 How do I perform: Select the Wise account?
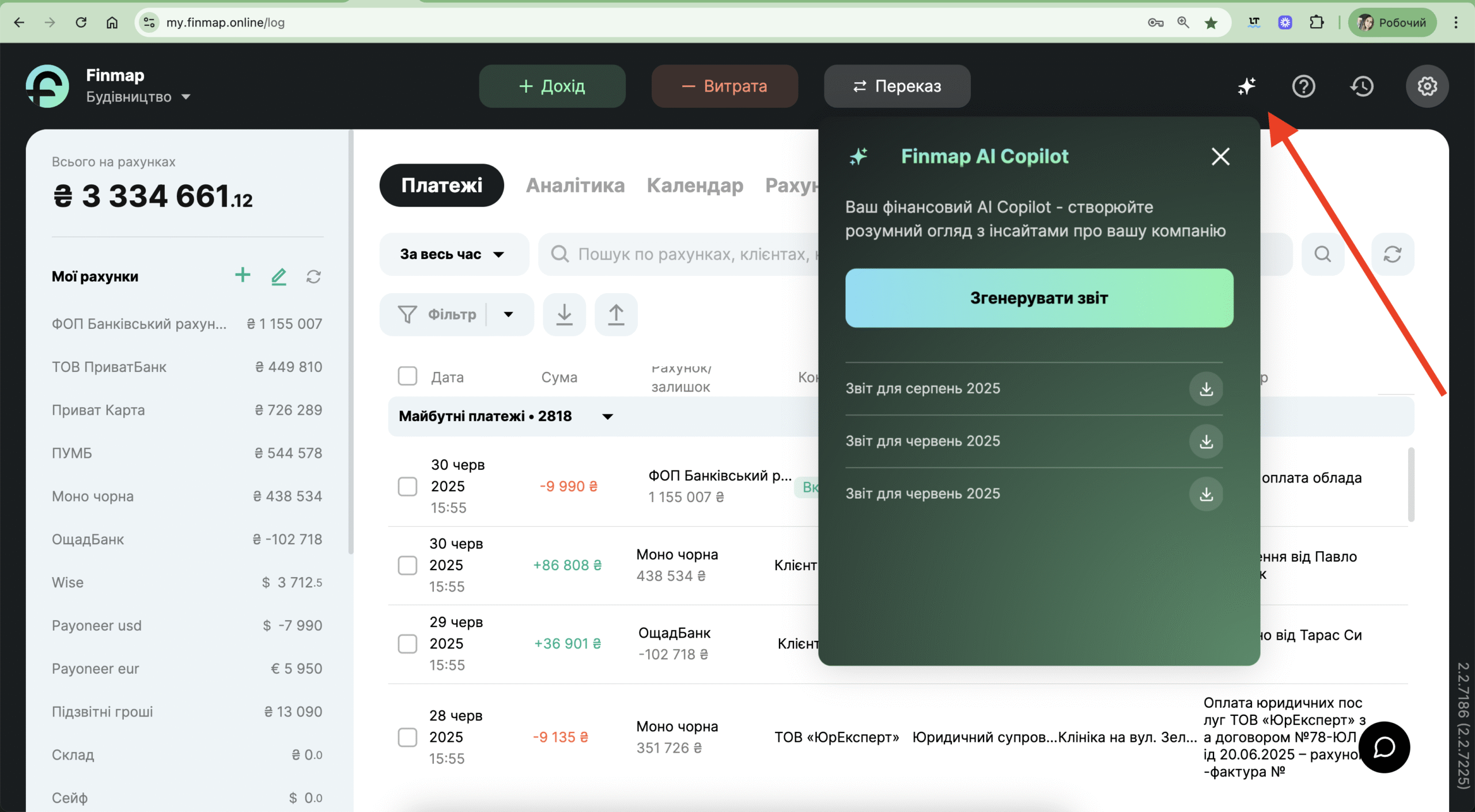[x=187, y=583]
